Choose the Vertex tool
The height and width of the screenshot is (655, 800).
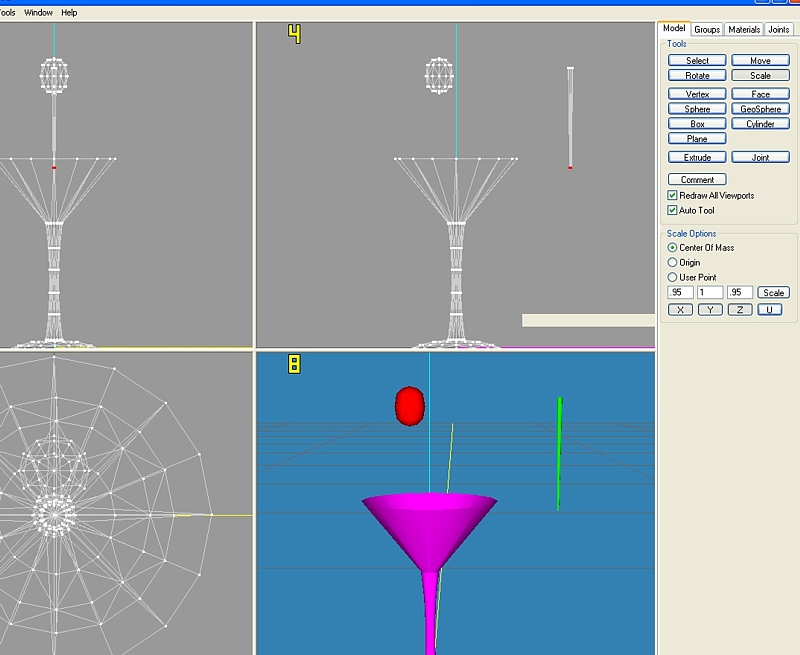[x=697, y=94]
